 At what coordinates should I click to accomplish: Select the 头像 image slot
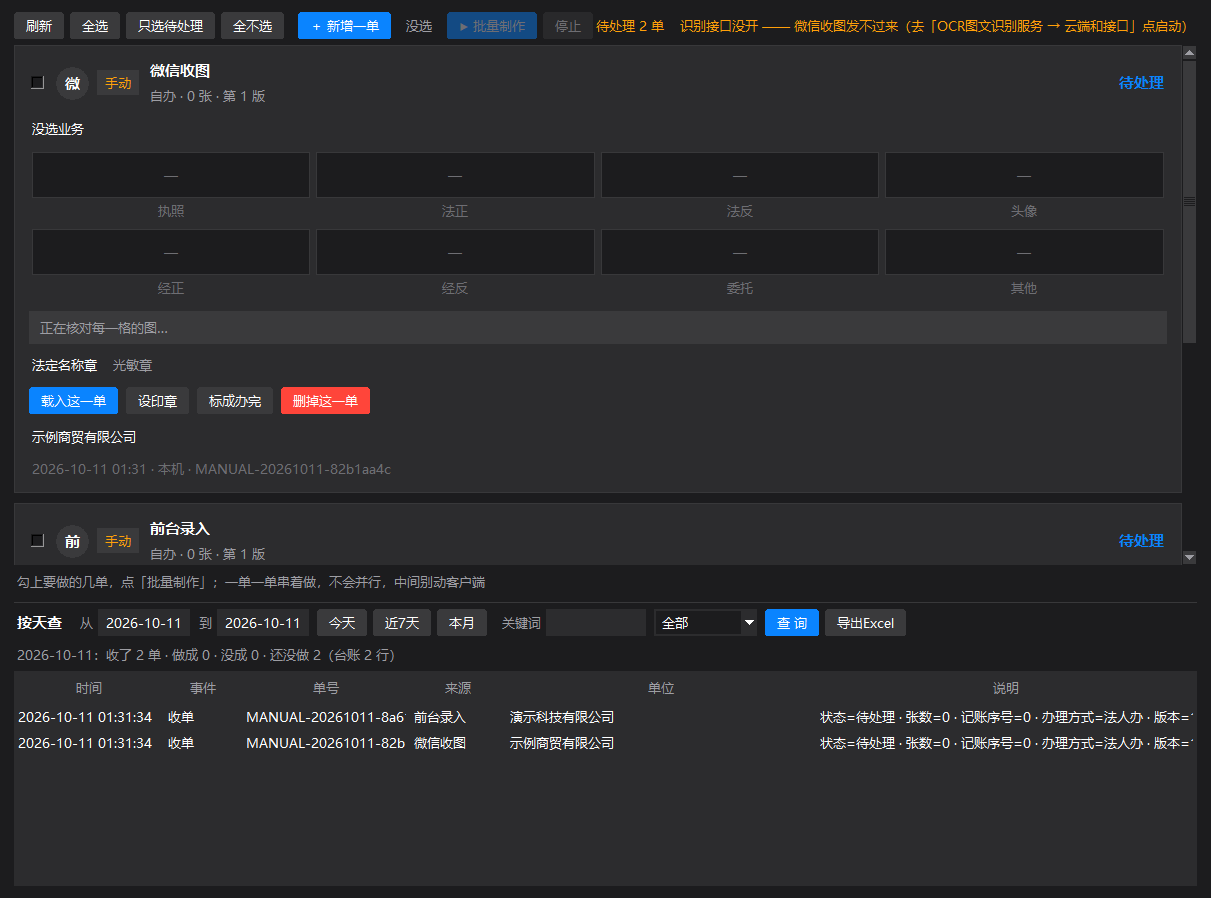(1024, 175)
